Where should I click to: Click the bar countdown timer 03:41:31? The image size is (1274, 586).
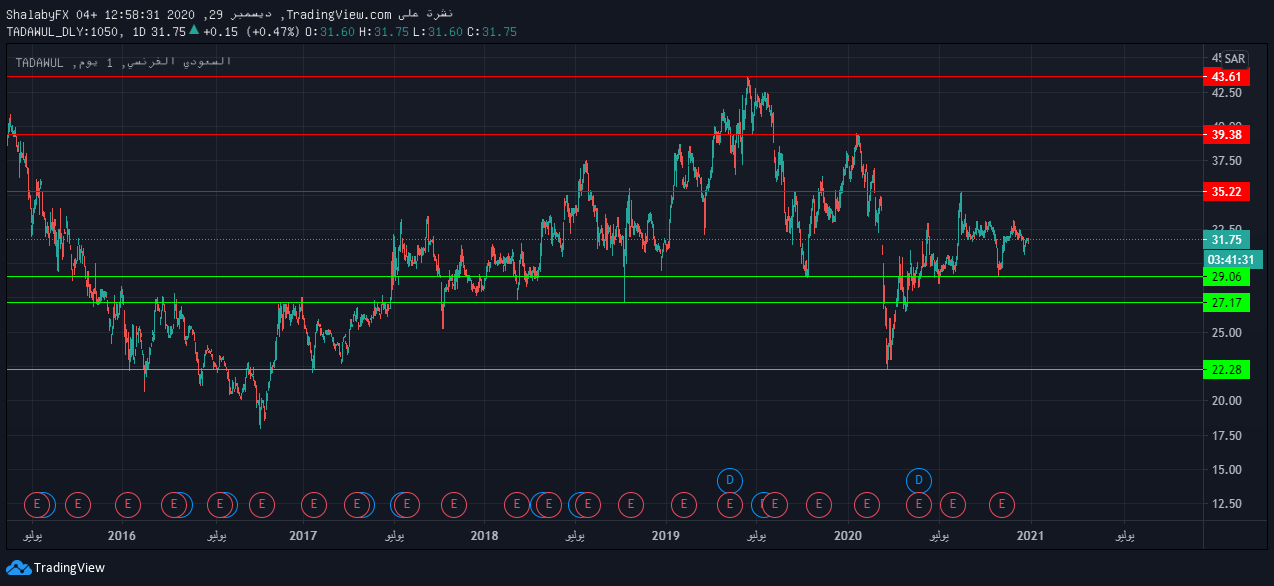[1230, 260]
